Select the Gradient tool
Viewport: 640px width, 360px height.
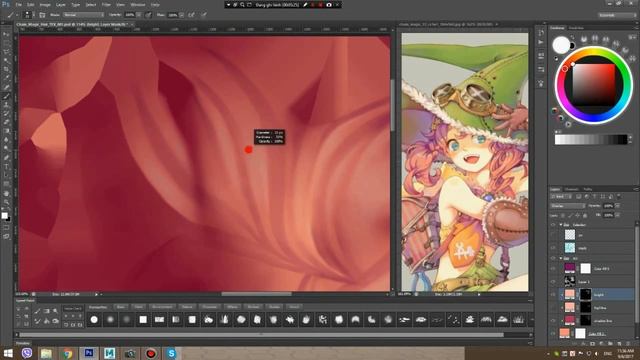click(x=6, y=131)
